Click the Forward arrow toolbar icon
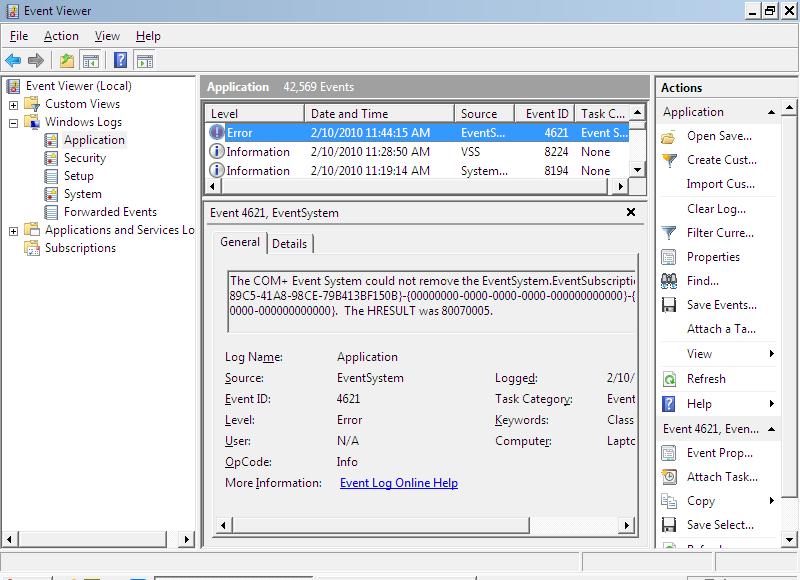Screen dimensions: 800x580 click(36, 61)
